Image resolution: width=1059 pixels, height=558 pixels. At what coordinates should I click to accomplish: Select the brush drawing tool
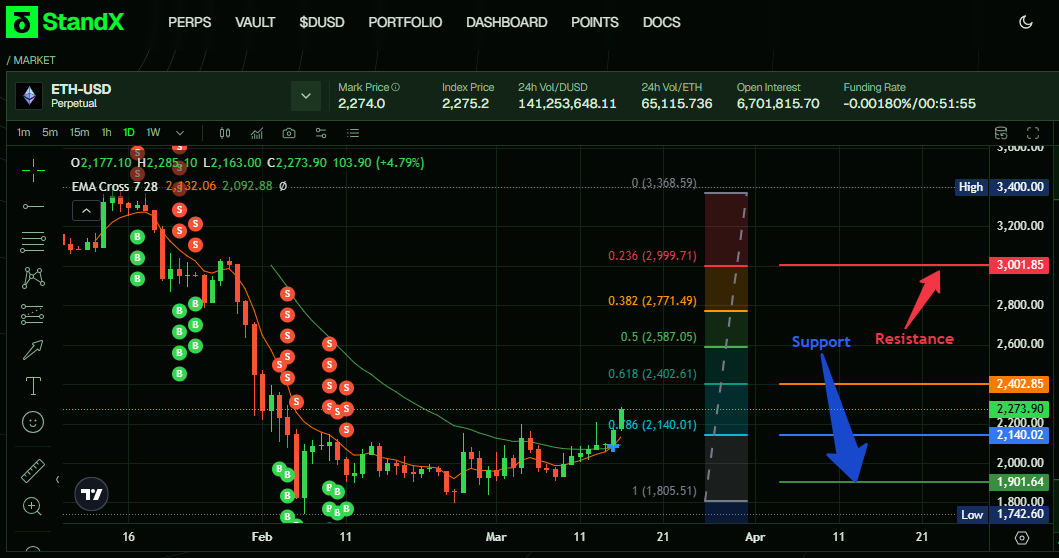click(33, 349)
